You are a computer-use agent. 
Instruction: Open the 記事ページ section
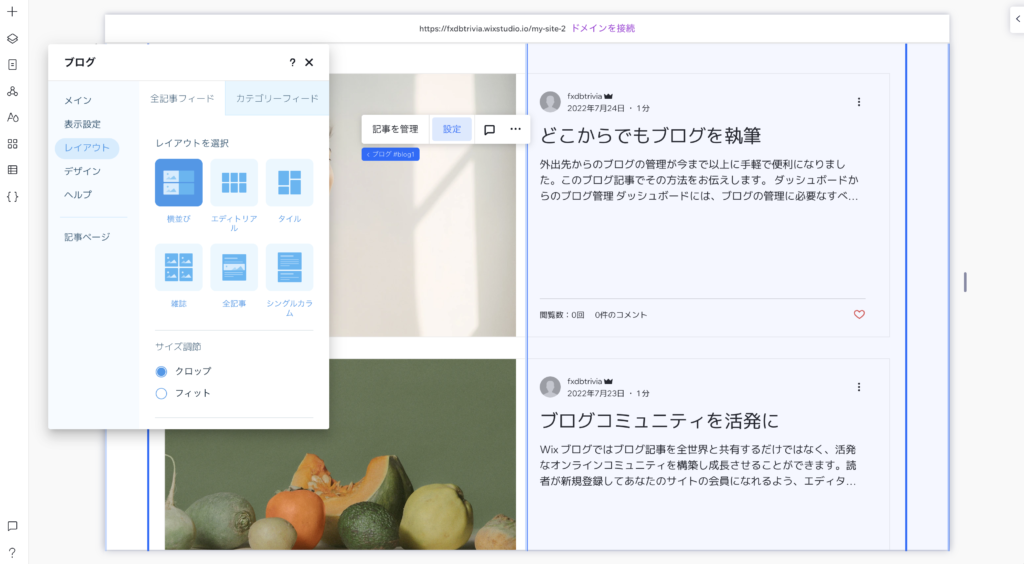tap(87, 237)
